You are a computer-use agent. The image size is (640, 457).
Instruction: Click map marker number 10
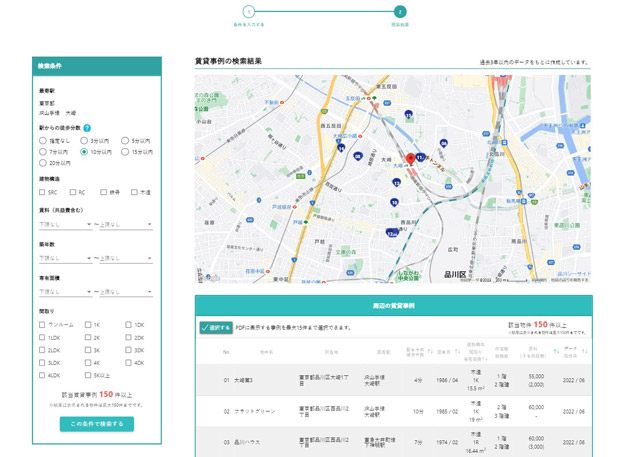coord(394,202)
